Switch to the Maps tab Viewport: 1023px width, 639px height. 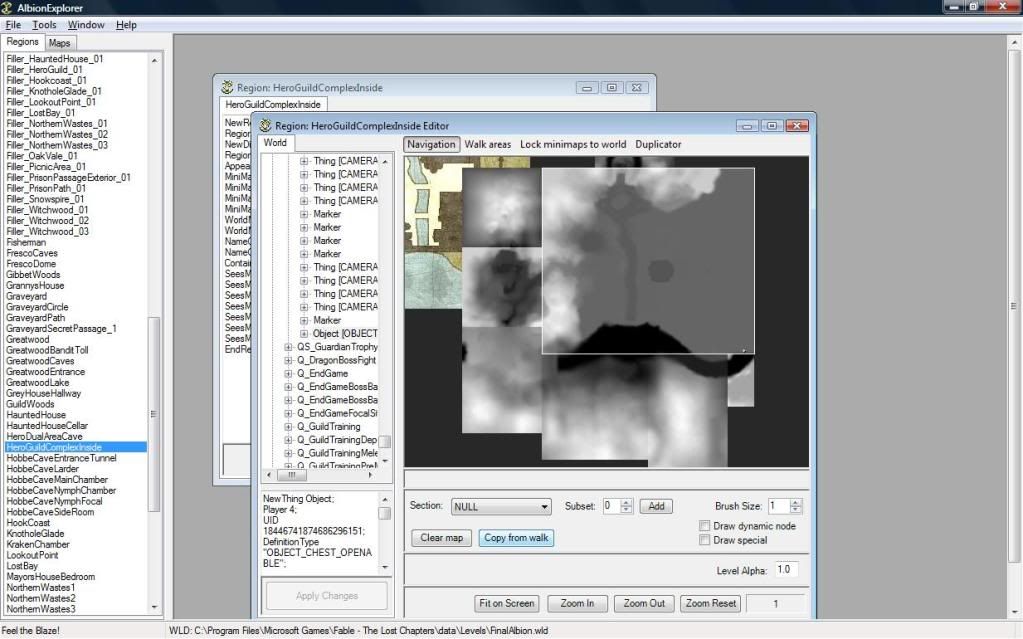click(59, 43)
